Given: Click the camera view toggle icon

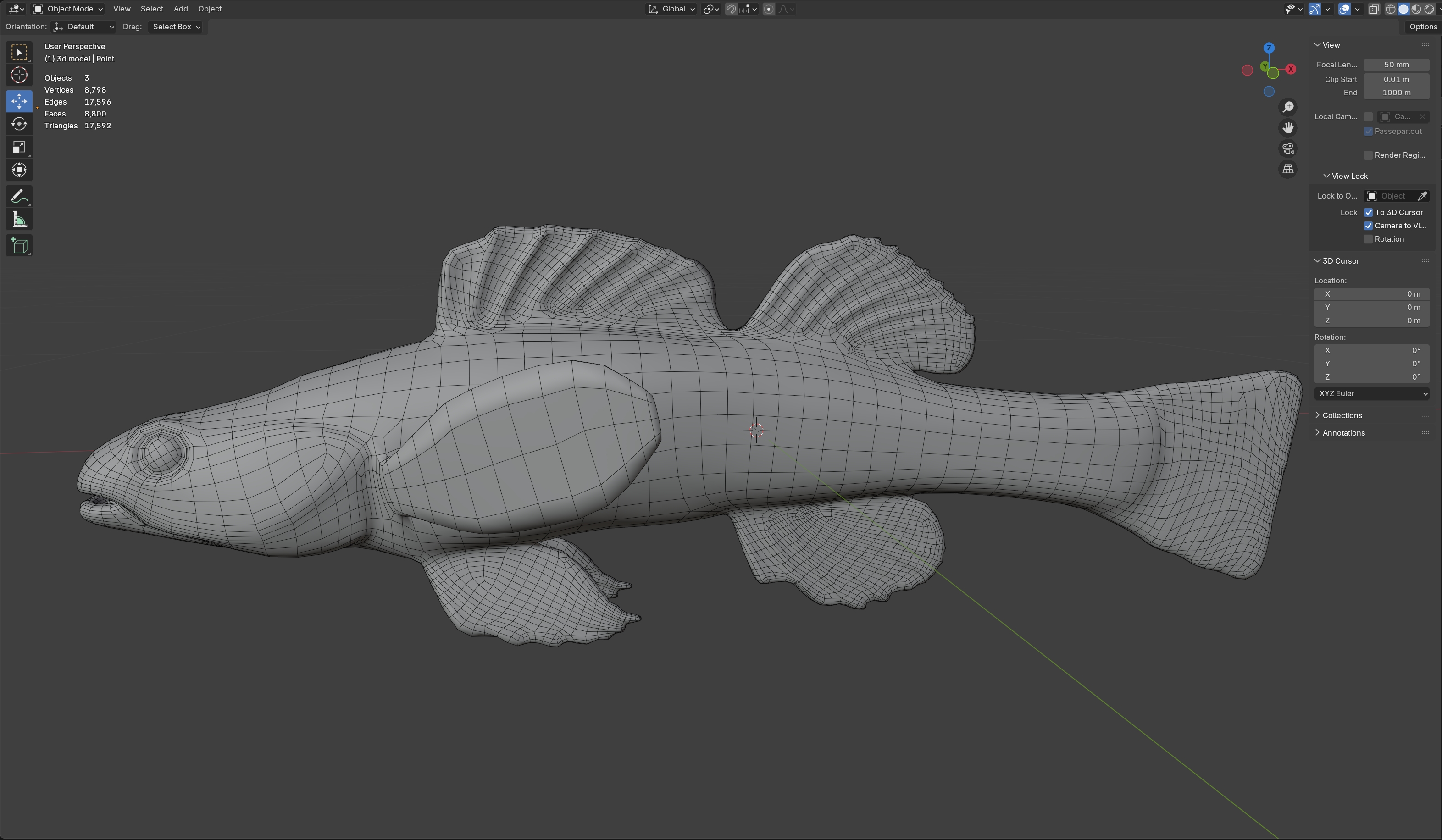Looking at the screenshot, I should click(1287, 149).
